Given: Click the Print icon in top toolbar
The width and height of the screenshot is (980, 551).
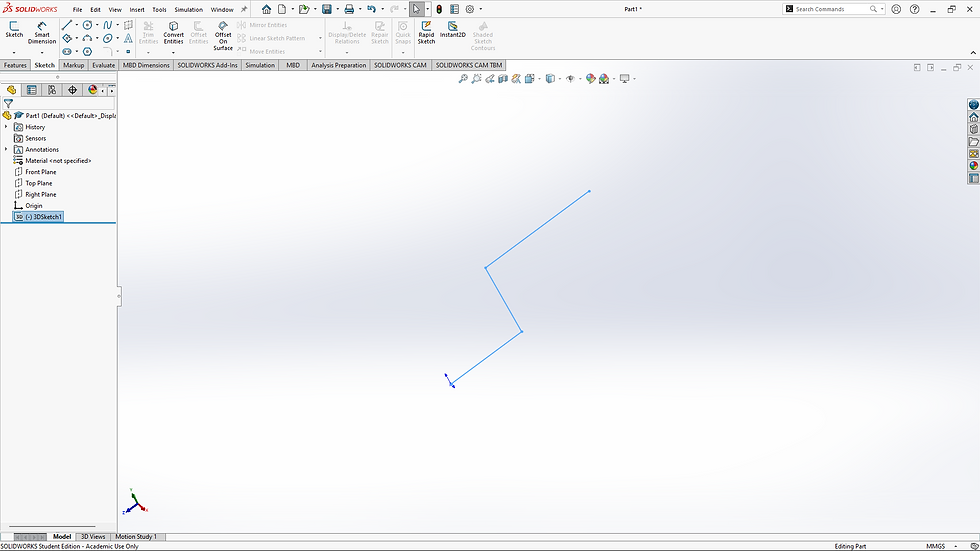Looking at the screenshot, I should click(349, 9).
